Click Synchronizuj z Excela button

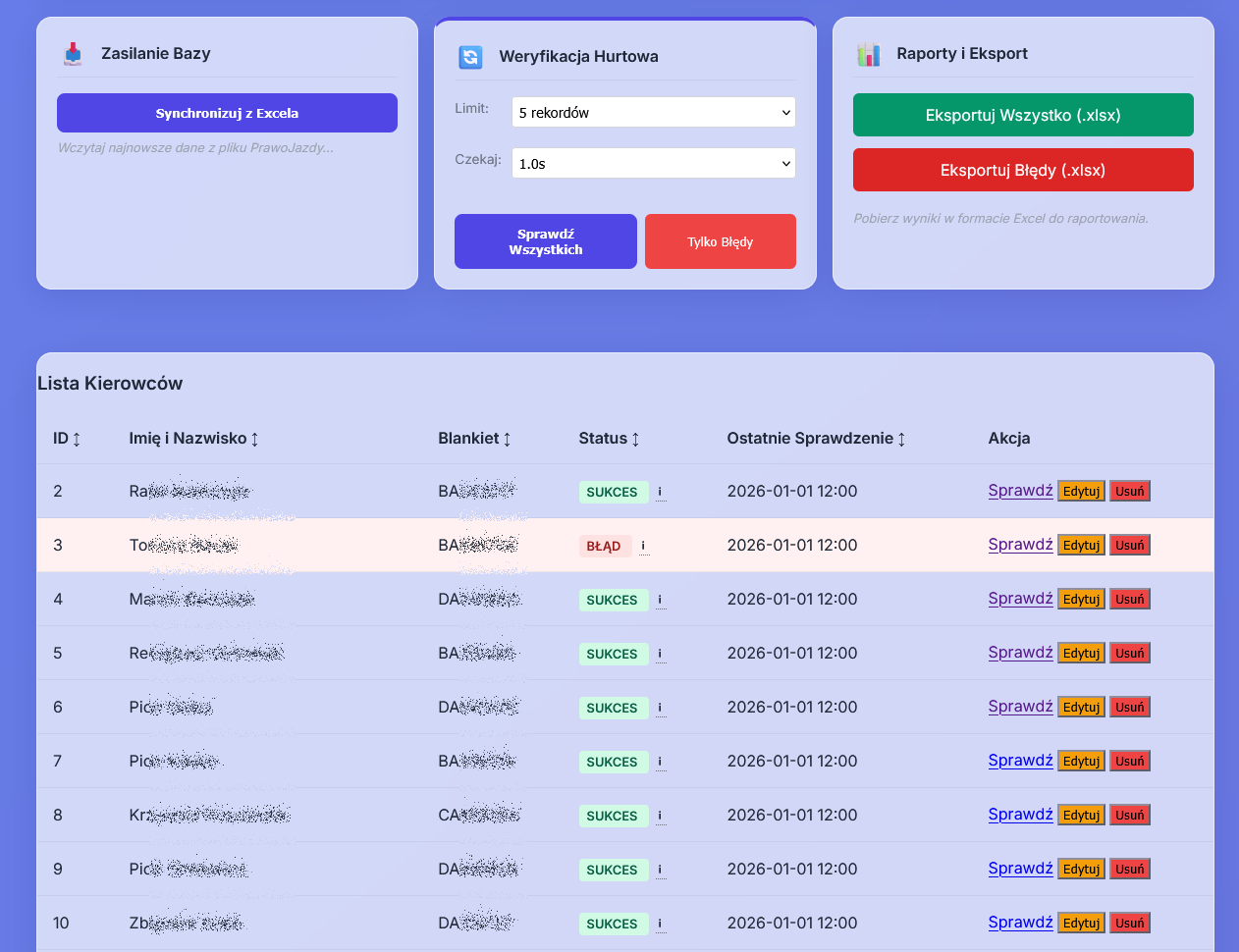[x=227, y=113]
